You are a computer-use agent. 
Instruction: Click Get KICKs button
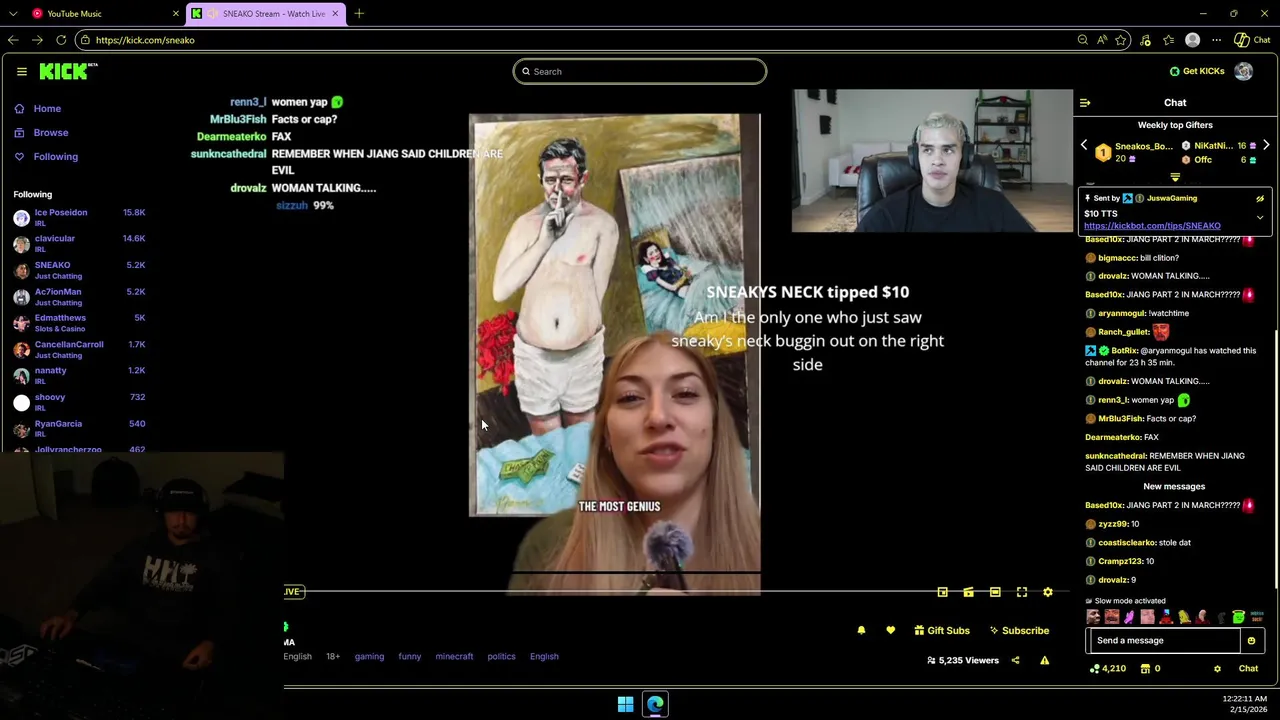(1196, 71)
